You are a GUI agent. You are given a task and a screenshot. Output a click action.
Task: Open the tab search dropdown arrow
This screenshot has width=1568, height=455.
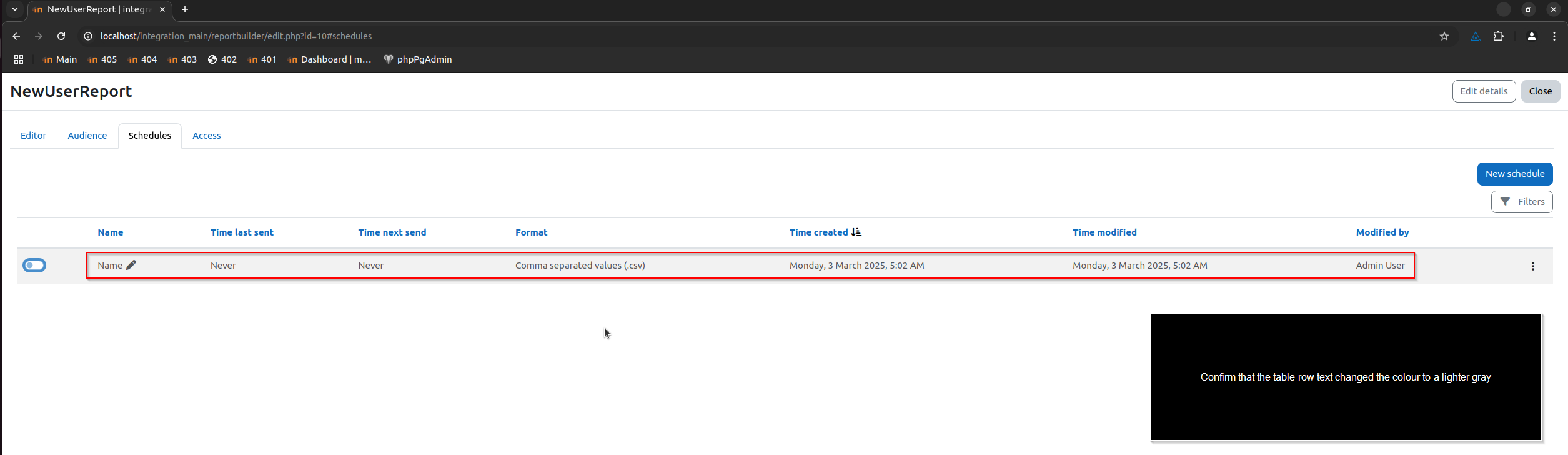(15, 9)
